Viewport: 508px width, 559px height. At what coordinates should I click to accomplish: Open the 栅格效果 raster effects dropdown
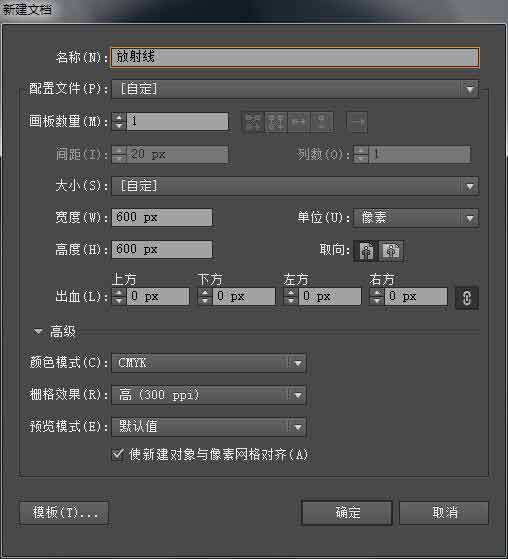209,395
